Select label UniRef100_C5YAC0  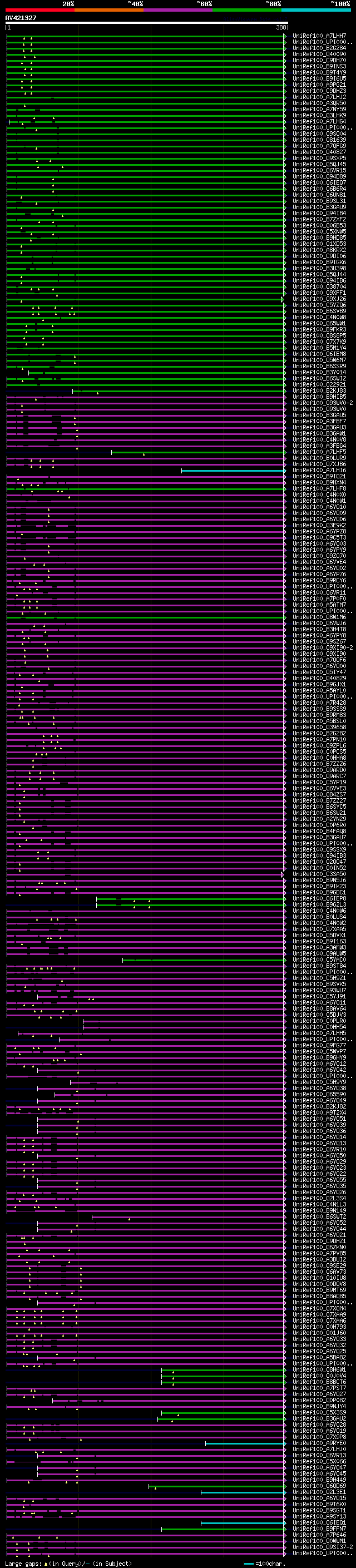[319, 961]
